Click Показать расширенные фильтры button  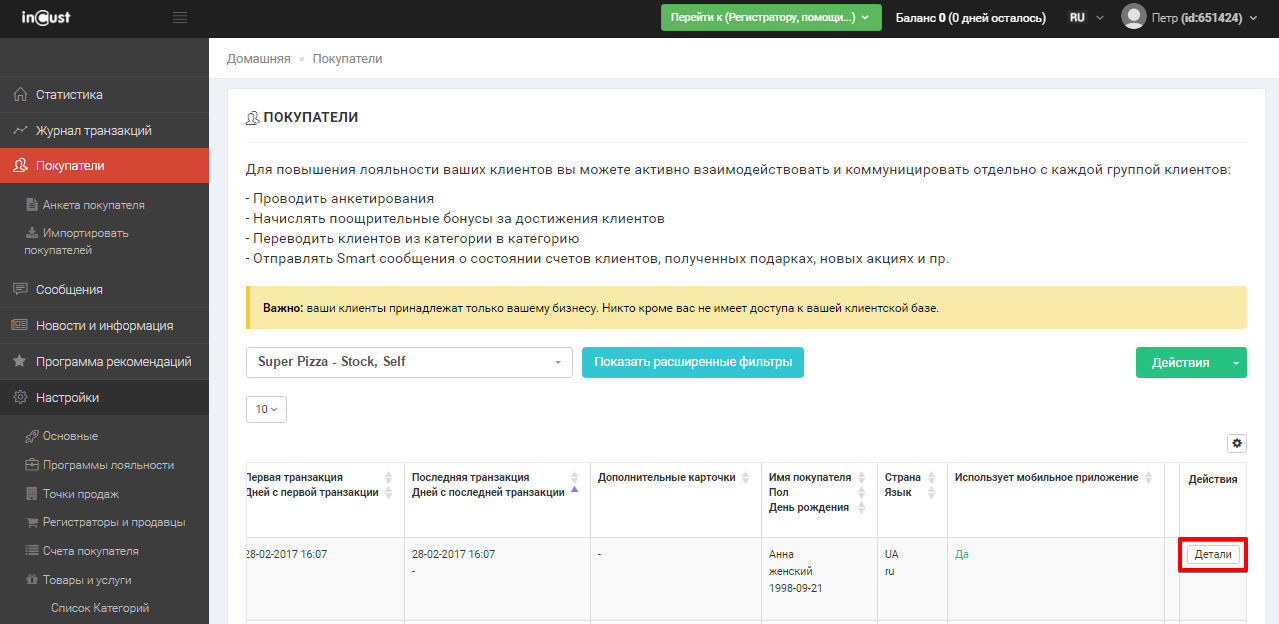(692, 362)
